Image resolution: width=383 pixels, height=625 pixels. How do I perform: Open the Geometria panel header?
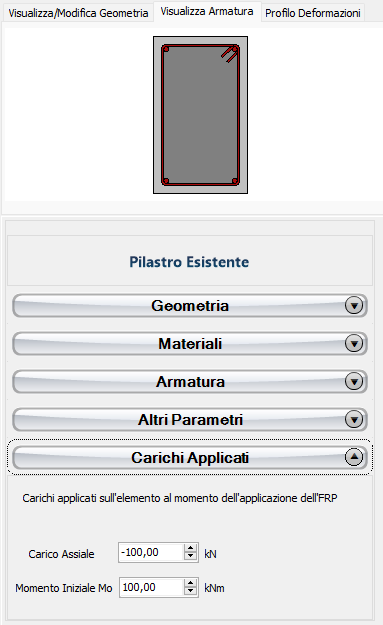tap(190, 306)
